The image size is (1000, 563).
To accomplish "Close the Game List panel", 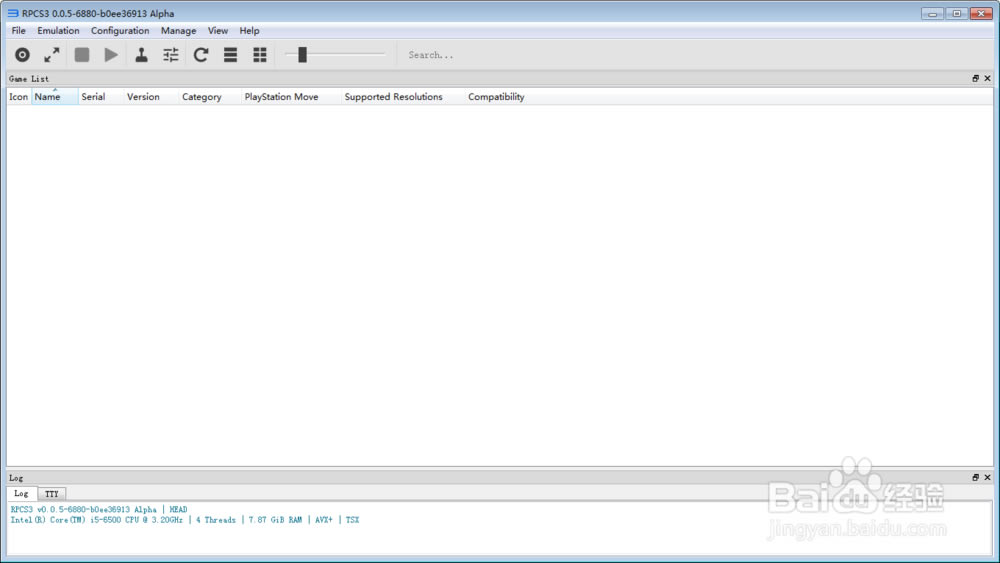I will pyautogui.click(x=987, y=78).
